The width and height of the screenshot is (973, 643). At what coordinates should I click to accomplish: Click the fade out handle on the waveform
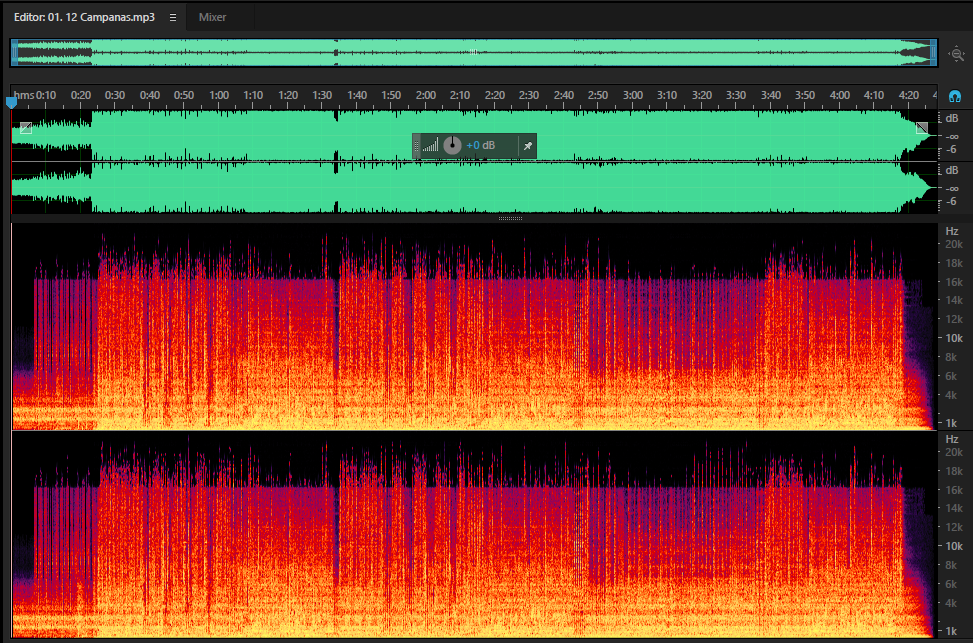pos(922,128)
